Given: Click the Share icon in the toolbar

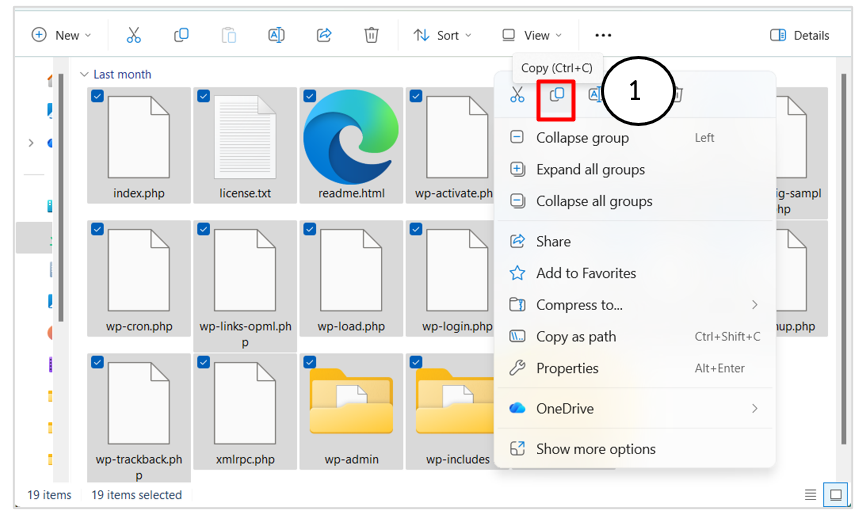Looking at the screenshot, I should tap(324, 35).
